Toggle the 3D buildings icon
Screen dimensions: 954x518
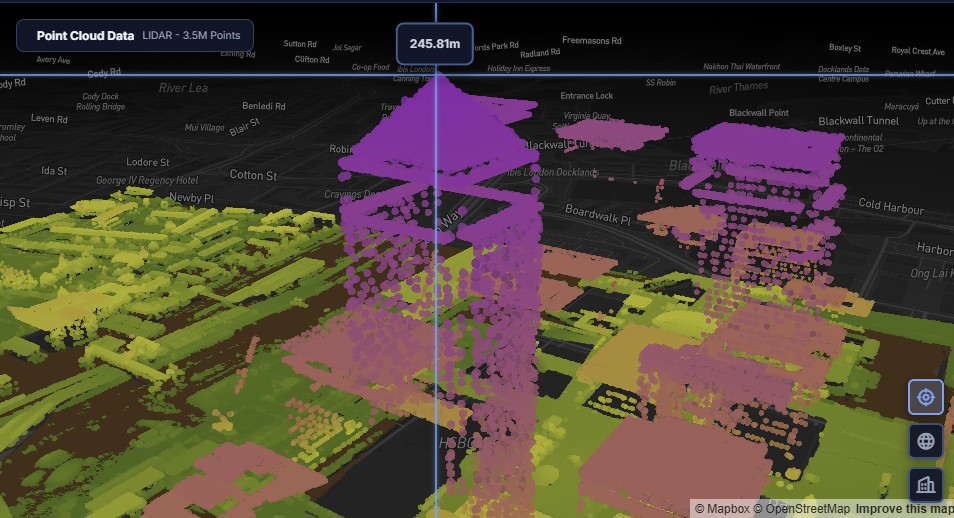[x=925, y=485]
